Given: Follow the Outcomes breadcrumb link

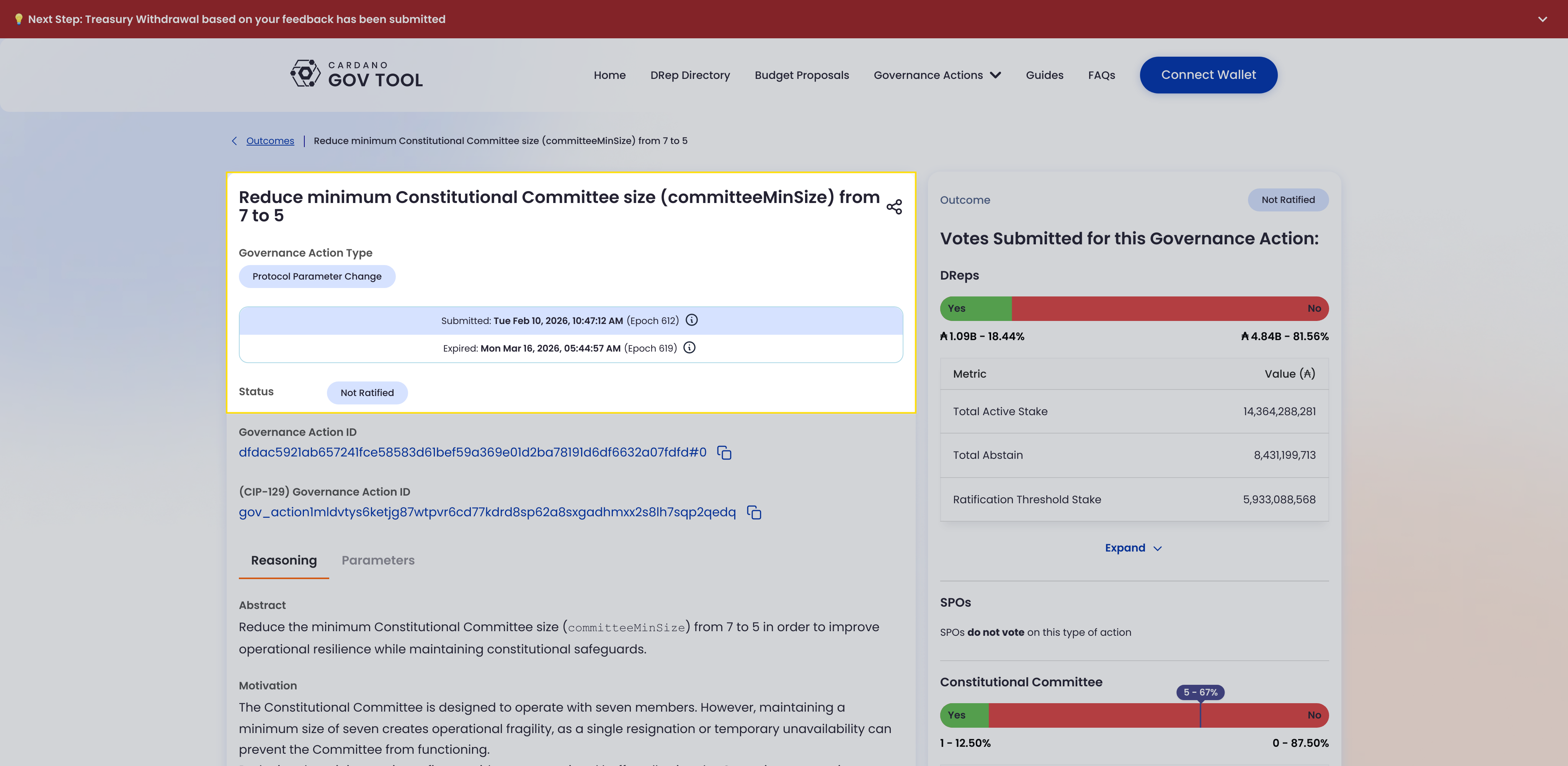Looking at the screenshot, I should pyautogui.click(x=269, y=141).
